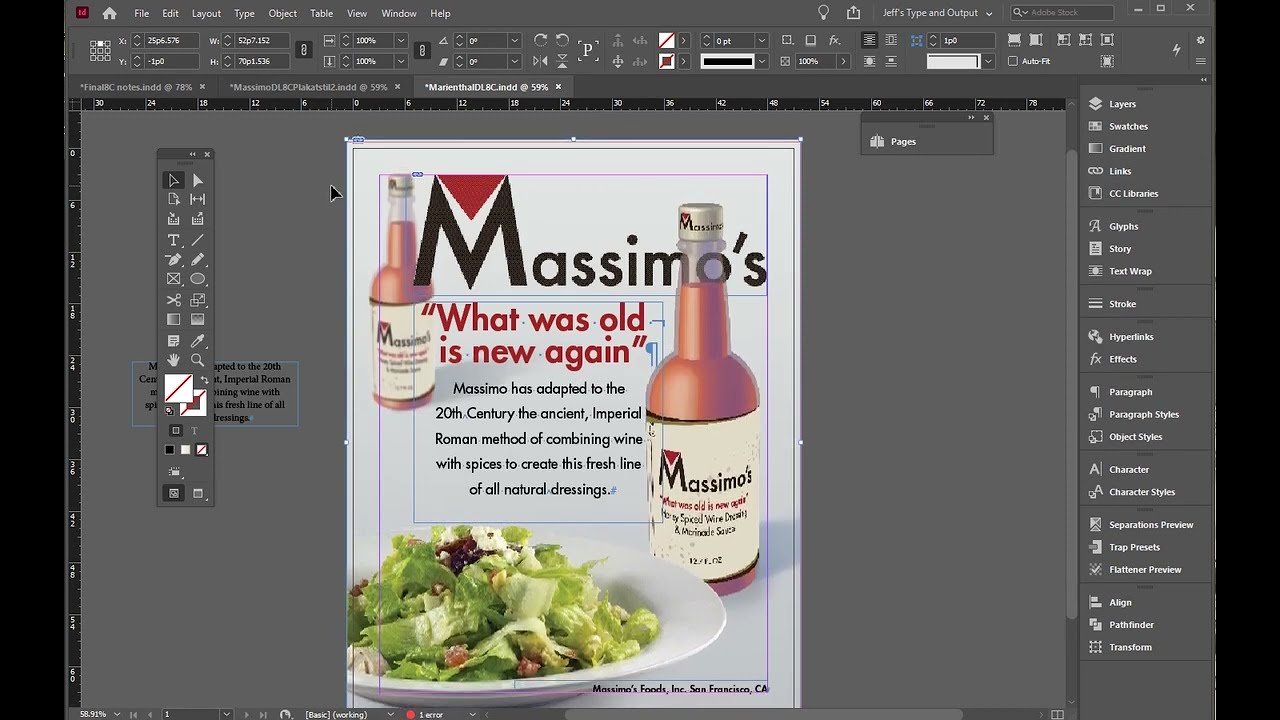Click the Rotate 90° clockwise icon
The height and width of the screenshot is (720, 1280).
tap(541, 41)
